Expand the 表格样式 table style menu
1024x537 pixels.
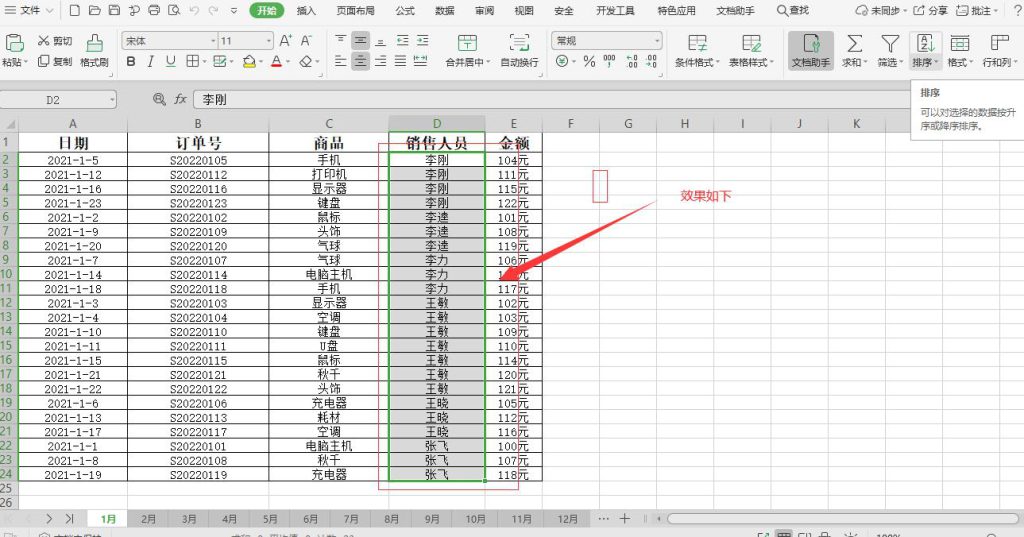point(771,63)
